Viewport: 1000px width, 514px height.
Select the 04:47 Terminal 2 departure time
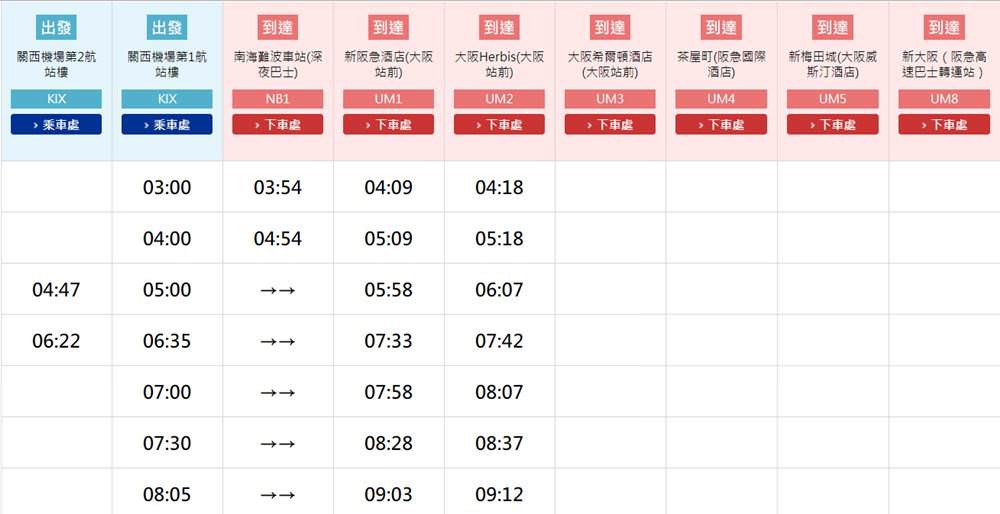coord(56,290)
